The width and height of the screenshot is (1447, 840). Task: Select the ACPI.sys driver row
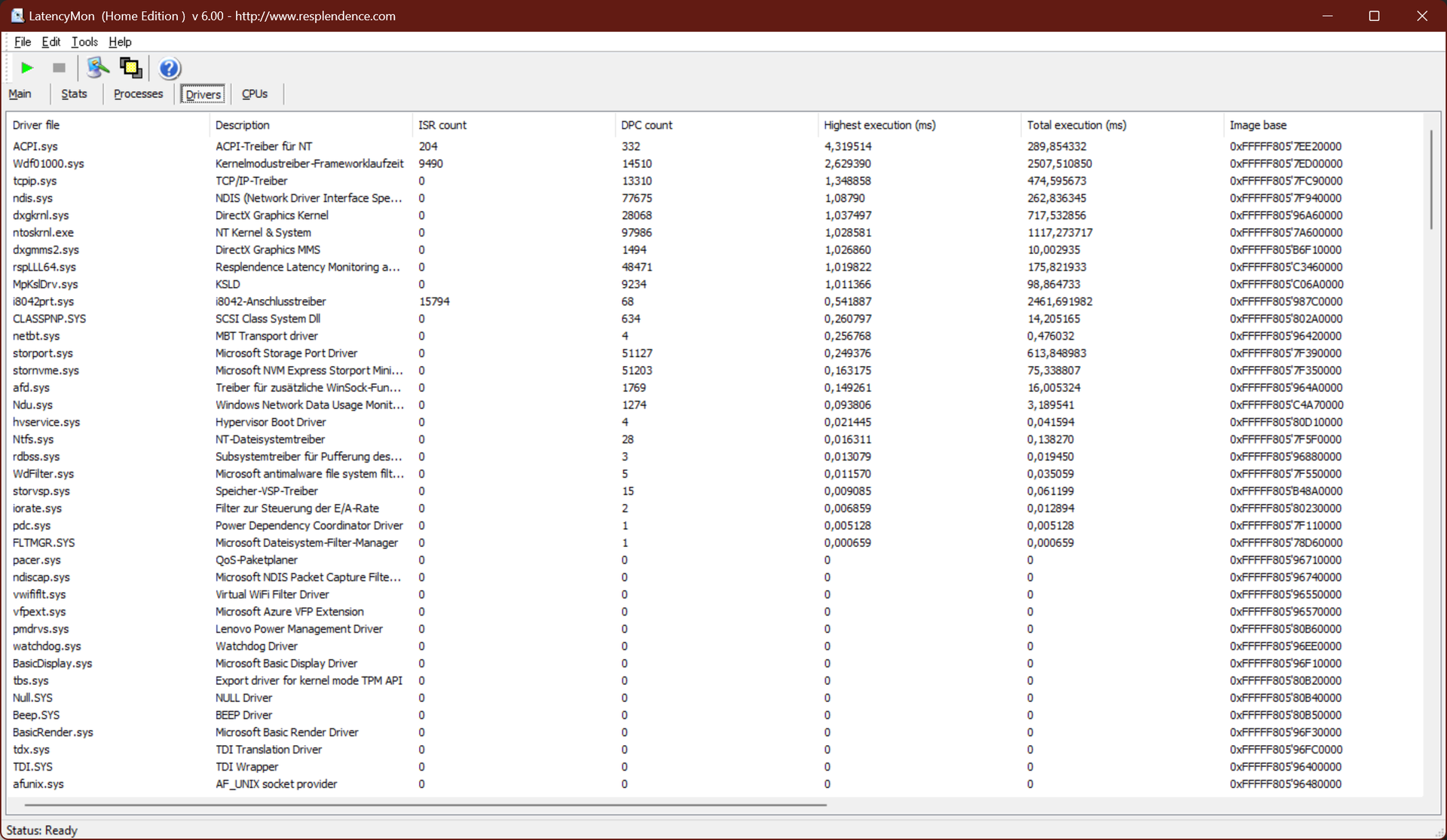pyautogui.click(x=35, y=146)
